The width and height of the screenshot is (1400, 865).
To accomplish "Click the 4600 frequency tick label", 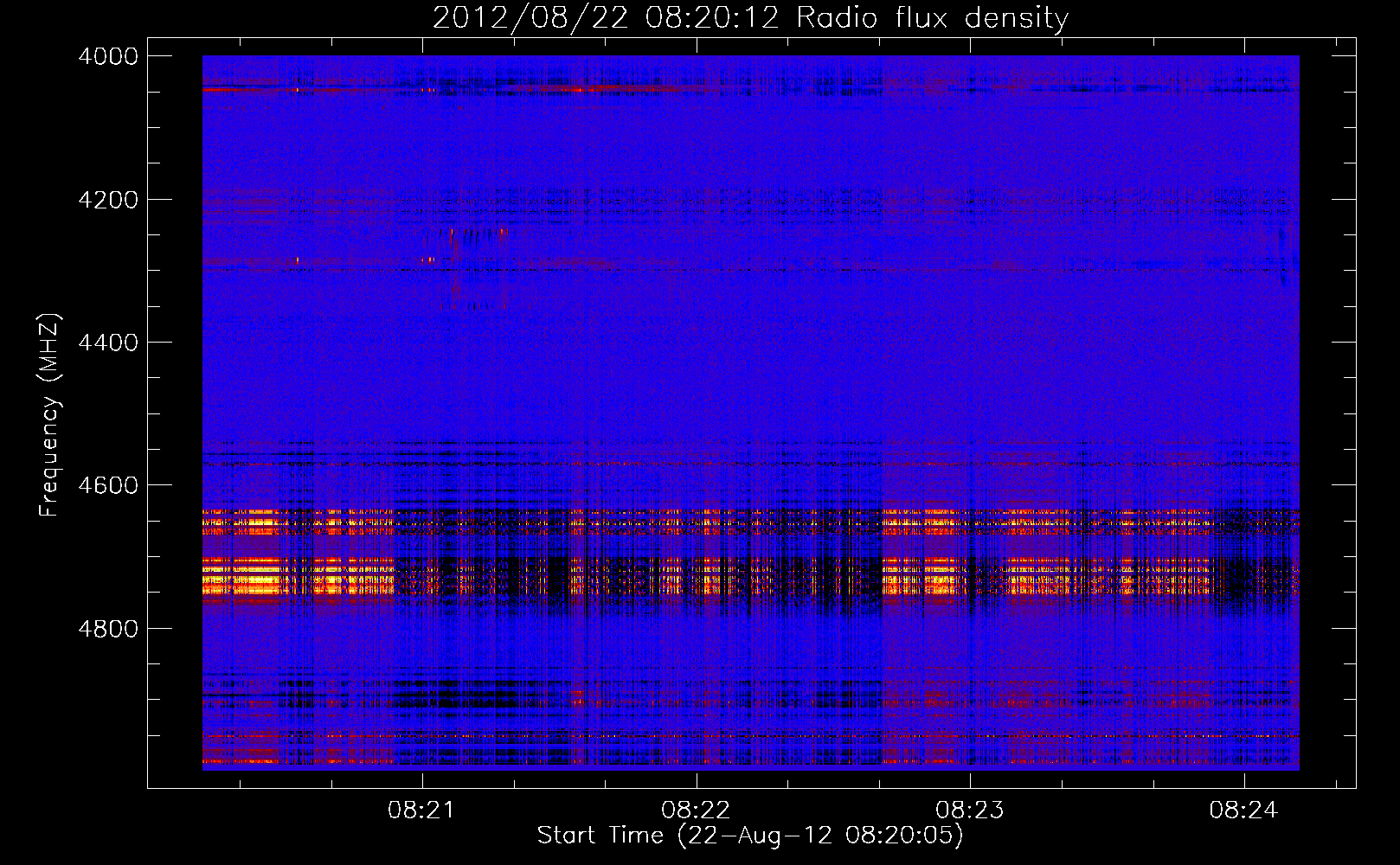I will (108, 485).
